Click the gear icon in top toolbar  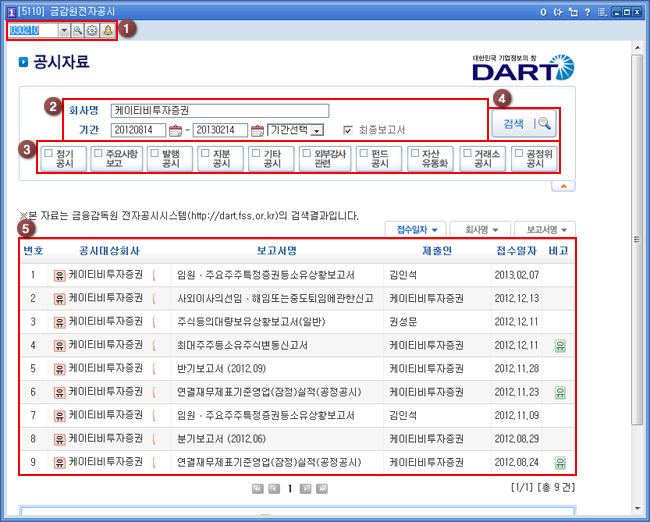click(92, 31)
